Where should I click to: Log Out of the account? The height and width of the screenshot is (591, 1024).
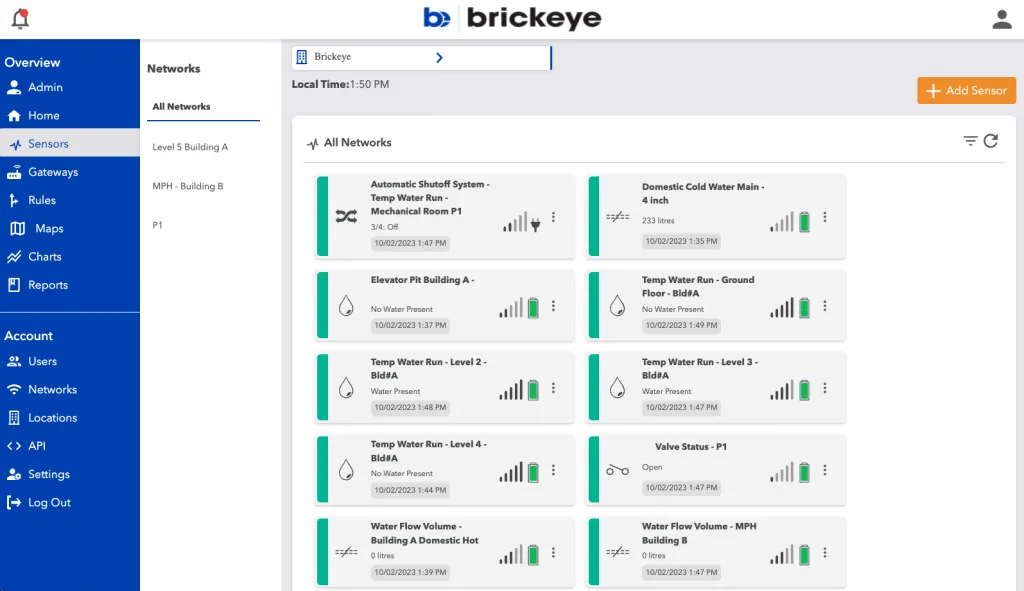pyautogui.click(x=70, y=502)
